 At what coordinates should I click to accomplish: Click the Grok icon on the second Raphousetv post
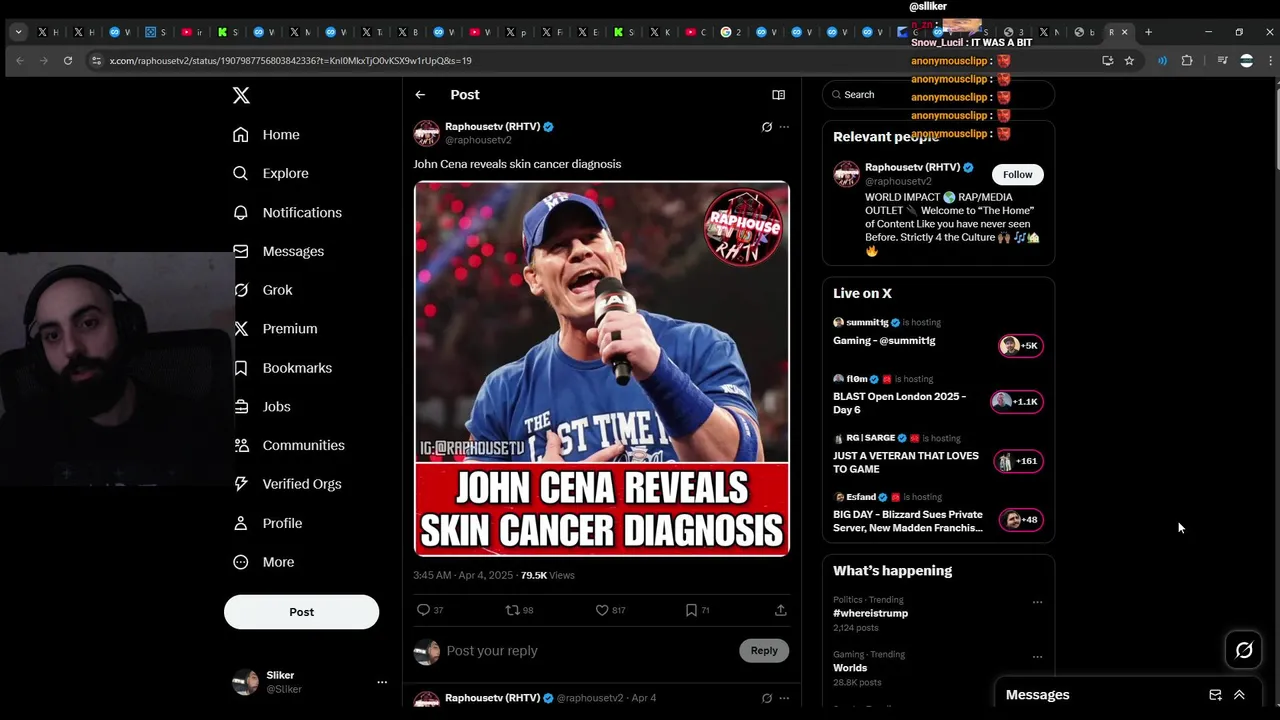click(766, 698)
